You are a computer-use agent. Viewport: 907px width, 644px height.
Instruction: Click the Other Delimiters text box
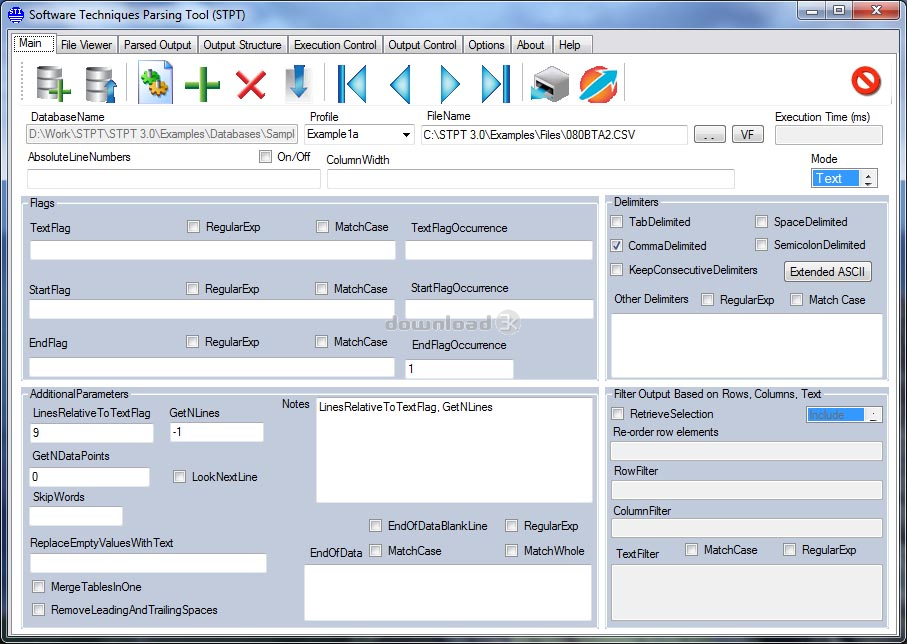pos(747,345)
